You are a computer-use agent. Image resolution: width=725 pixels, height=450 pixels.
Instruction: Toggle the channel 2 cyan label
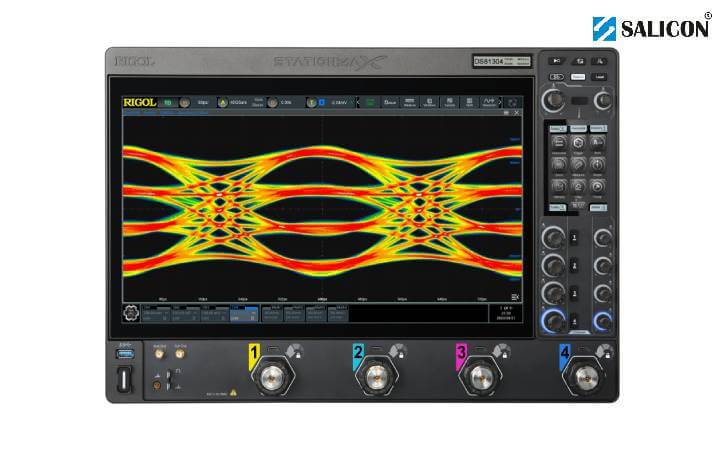[358, 352]
